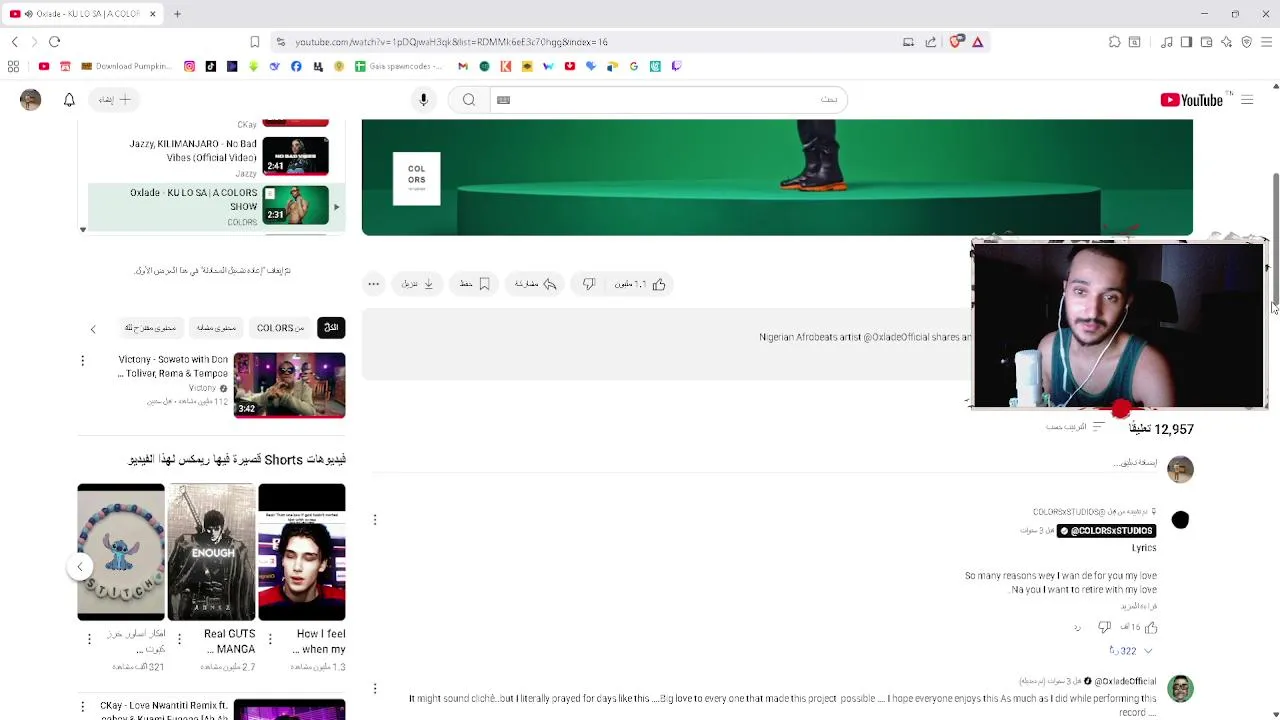Show more filter chips with left chevron
This screenshot has width=1280, height=720.
click(93, 329)
